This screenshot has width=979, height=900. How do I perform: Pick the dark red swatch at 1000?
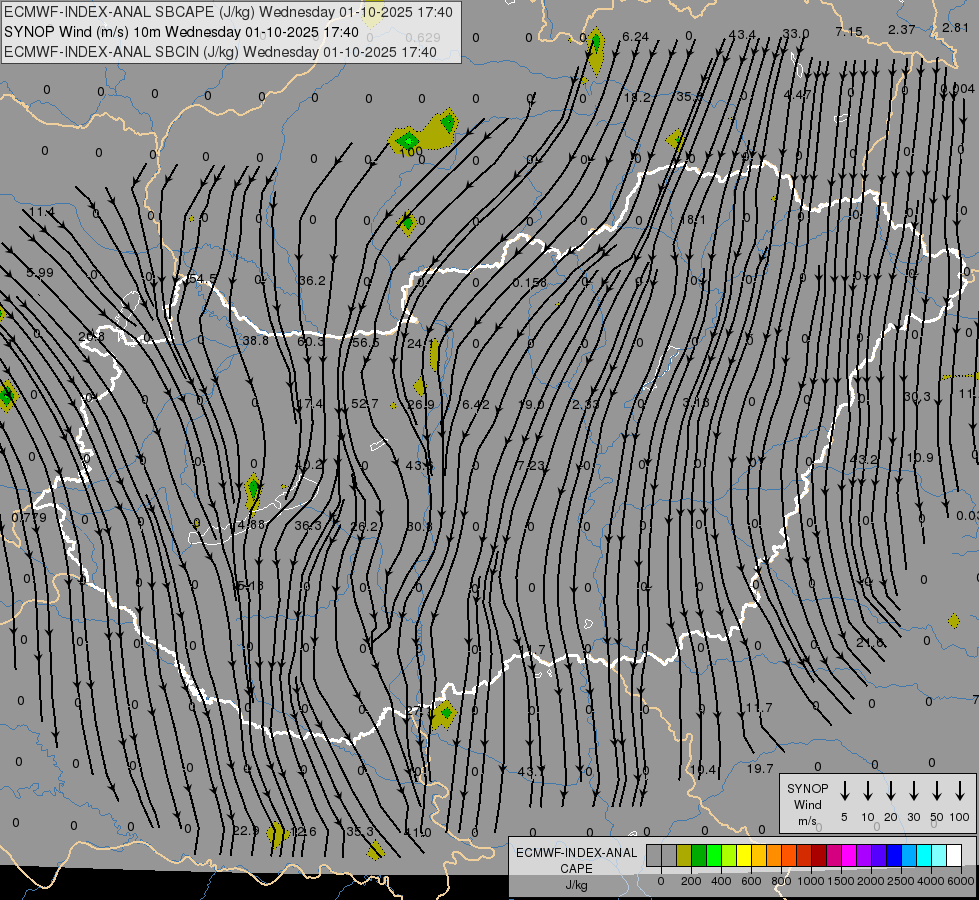click(819, 856)
